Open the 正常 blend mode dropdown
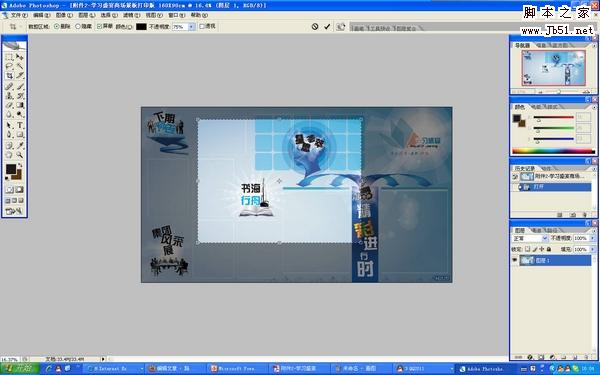 (x=545, y=238)
